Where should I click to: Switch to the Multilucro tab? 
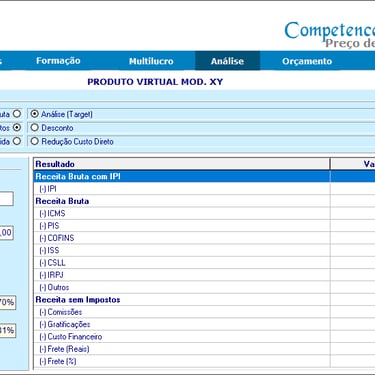pos(151,61)
